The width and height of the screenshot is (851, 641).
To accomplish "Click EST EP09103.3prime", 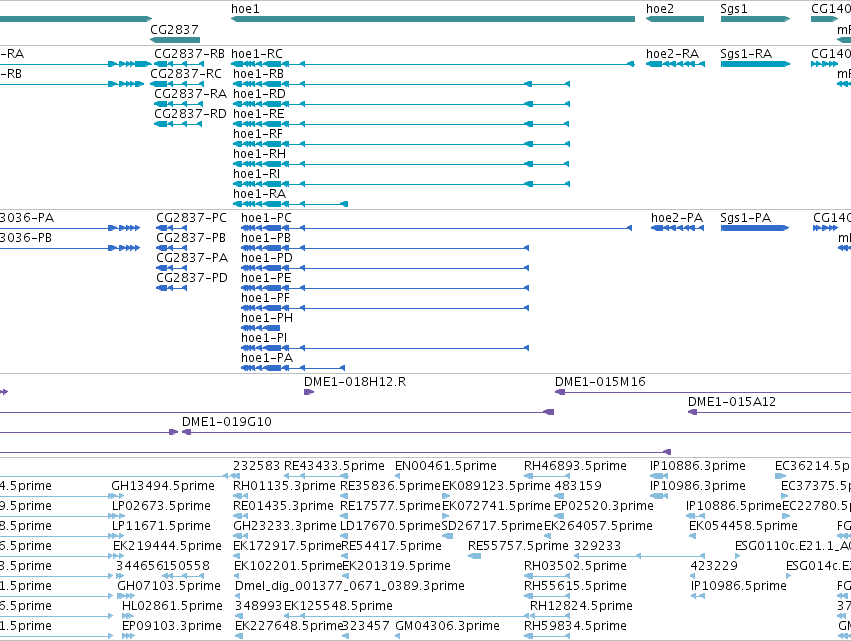I will (x=172, y=627).
